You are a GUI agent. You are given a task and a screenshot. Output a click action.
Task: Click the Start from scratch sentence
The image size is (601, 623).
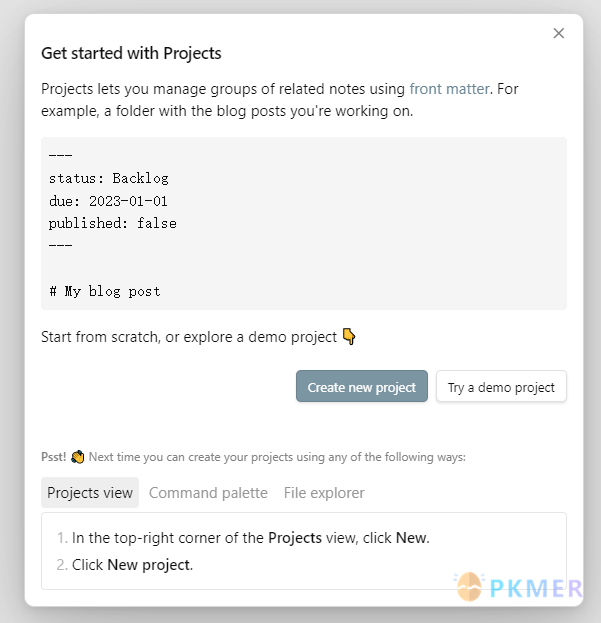[x=189, y=337]
